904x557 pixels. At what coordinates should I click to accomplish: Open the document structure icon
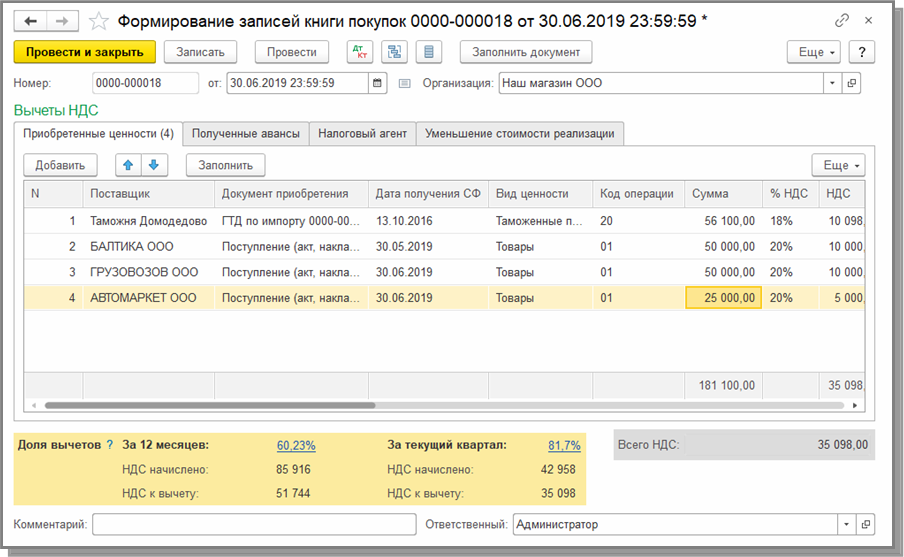coord(394,52)
